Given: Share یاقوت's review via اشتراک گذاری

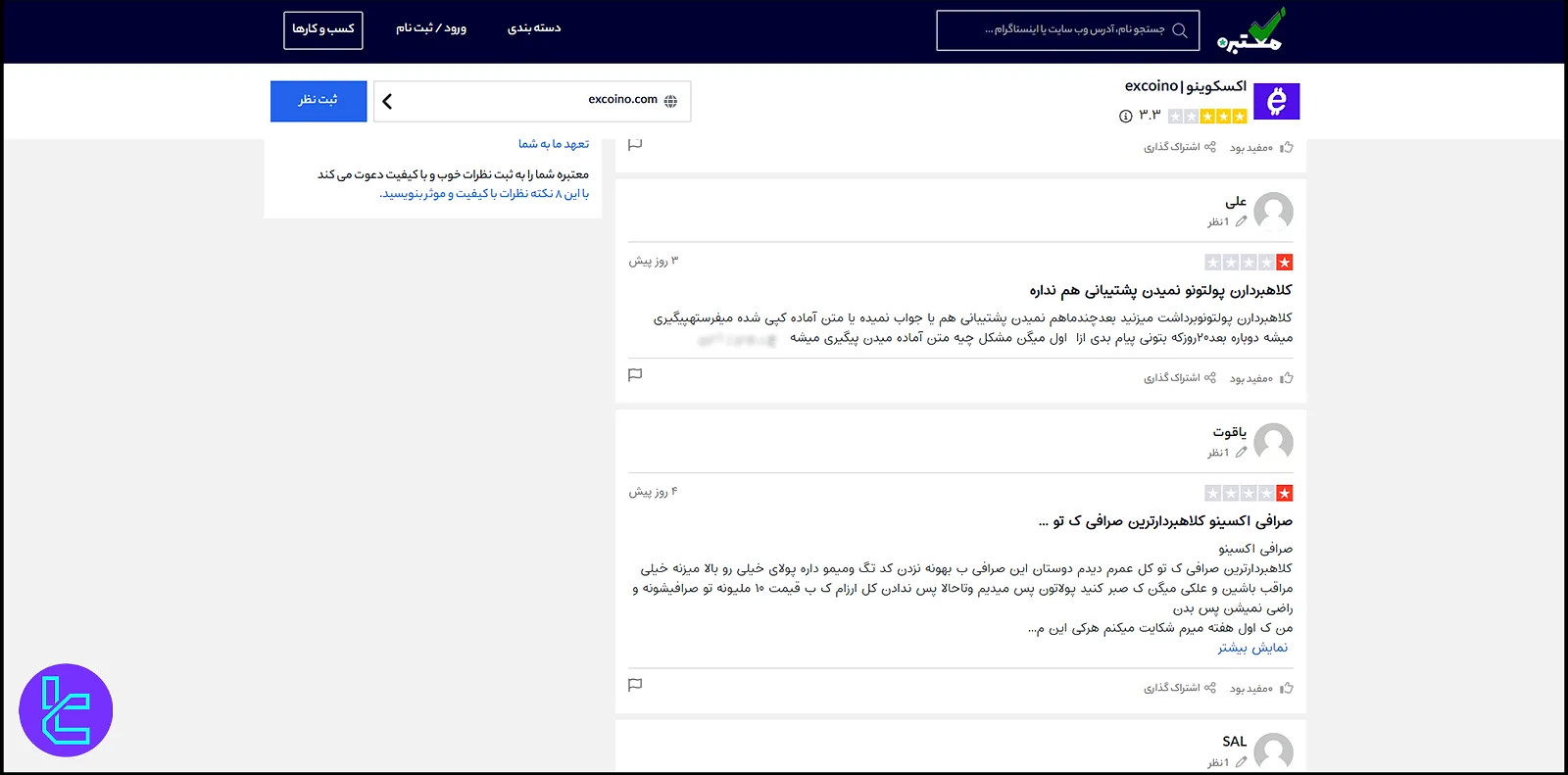Looking at the screenshot, I should 1180,689.
